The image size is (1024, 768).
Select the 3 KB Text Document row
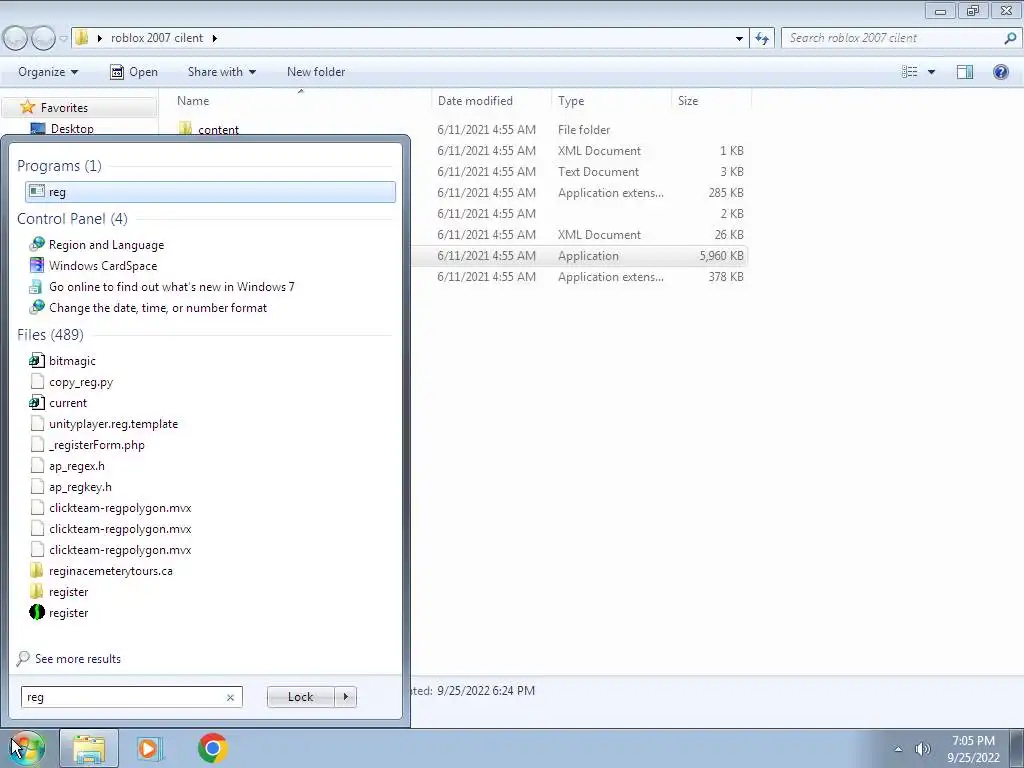click(x=579, y=172)
